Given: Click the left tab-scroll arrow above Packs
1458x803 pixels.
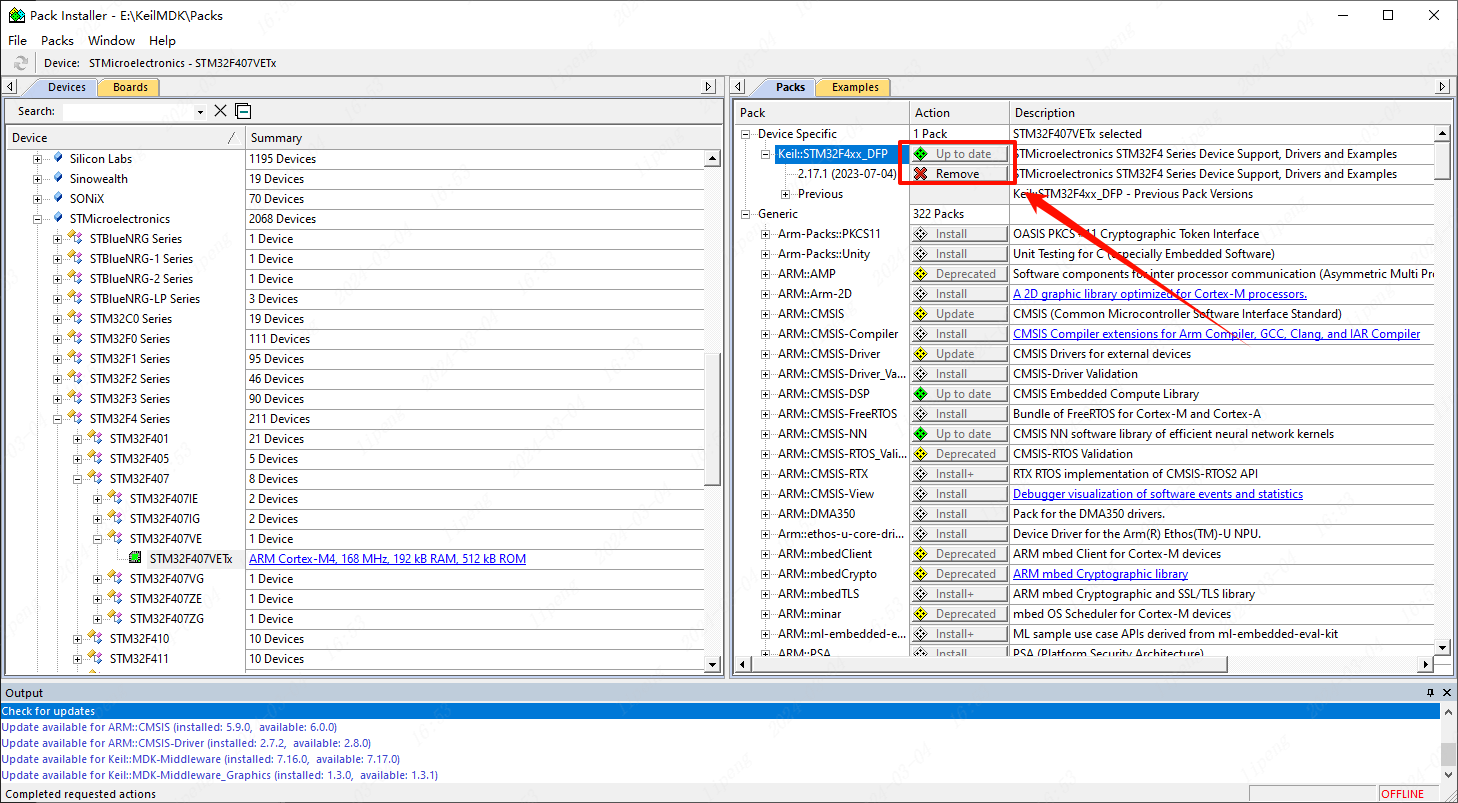Looking at the screenshot, I should pos(740,87).
